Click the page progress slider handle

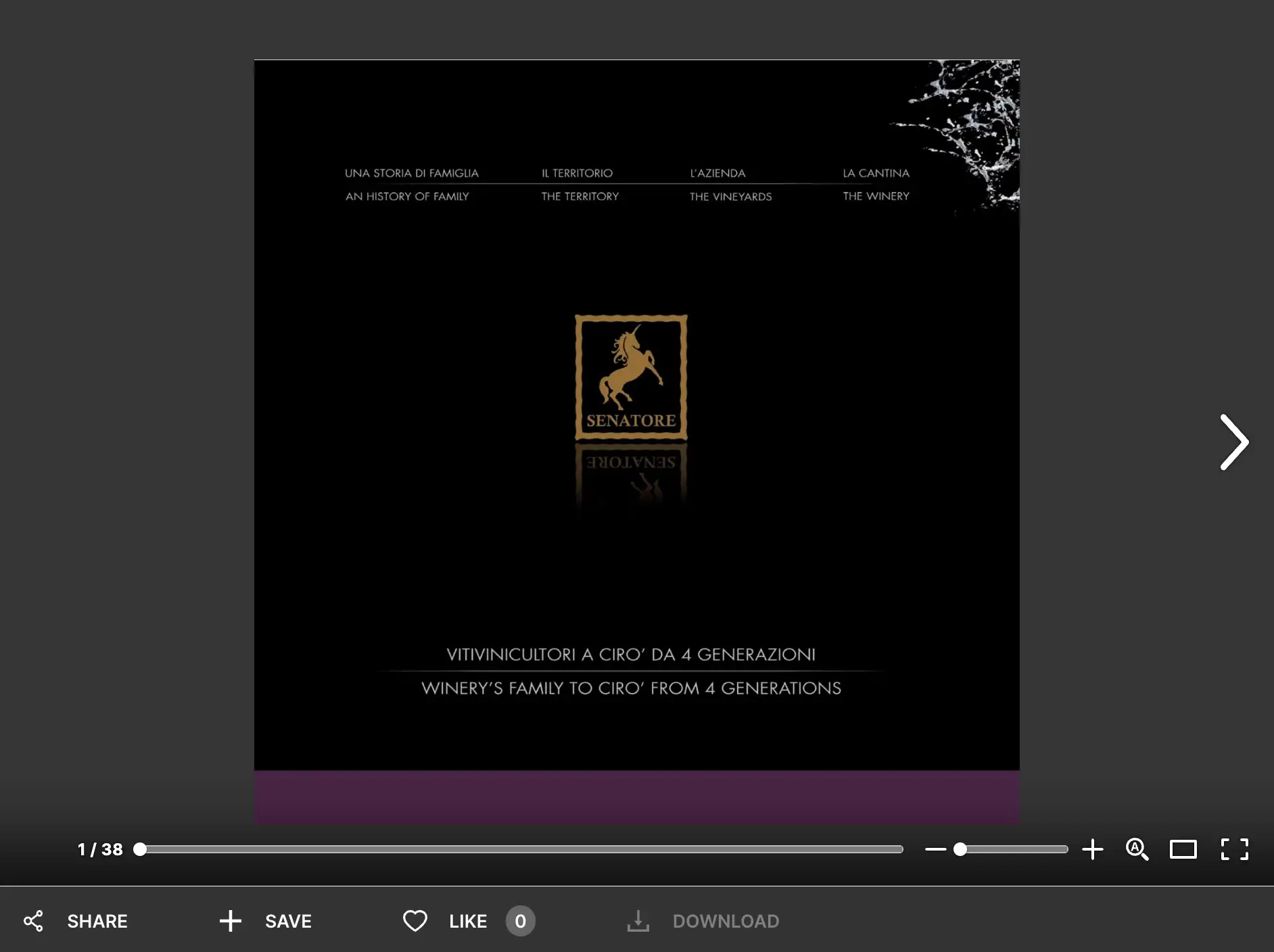coord(140,849)
